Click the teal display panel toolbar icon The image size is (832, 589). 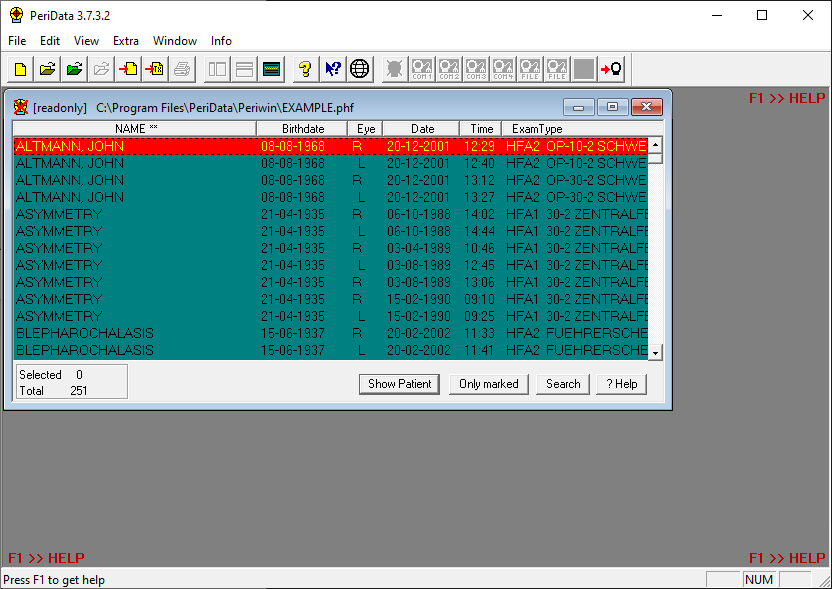pyautogui.click(x=271, y=69)
